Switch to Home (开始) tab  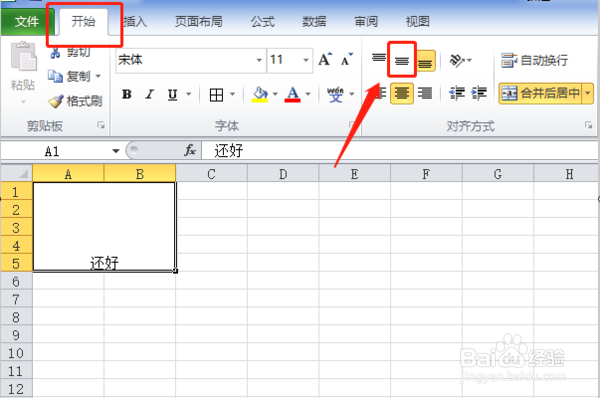point(83,22)
